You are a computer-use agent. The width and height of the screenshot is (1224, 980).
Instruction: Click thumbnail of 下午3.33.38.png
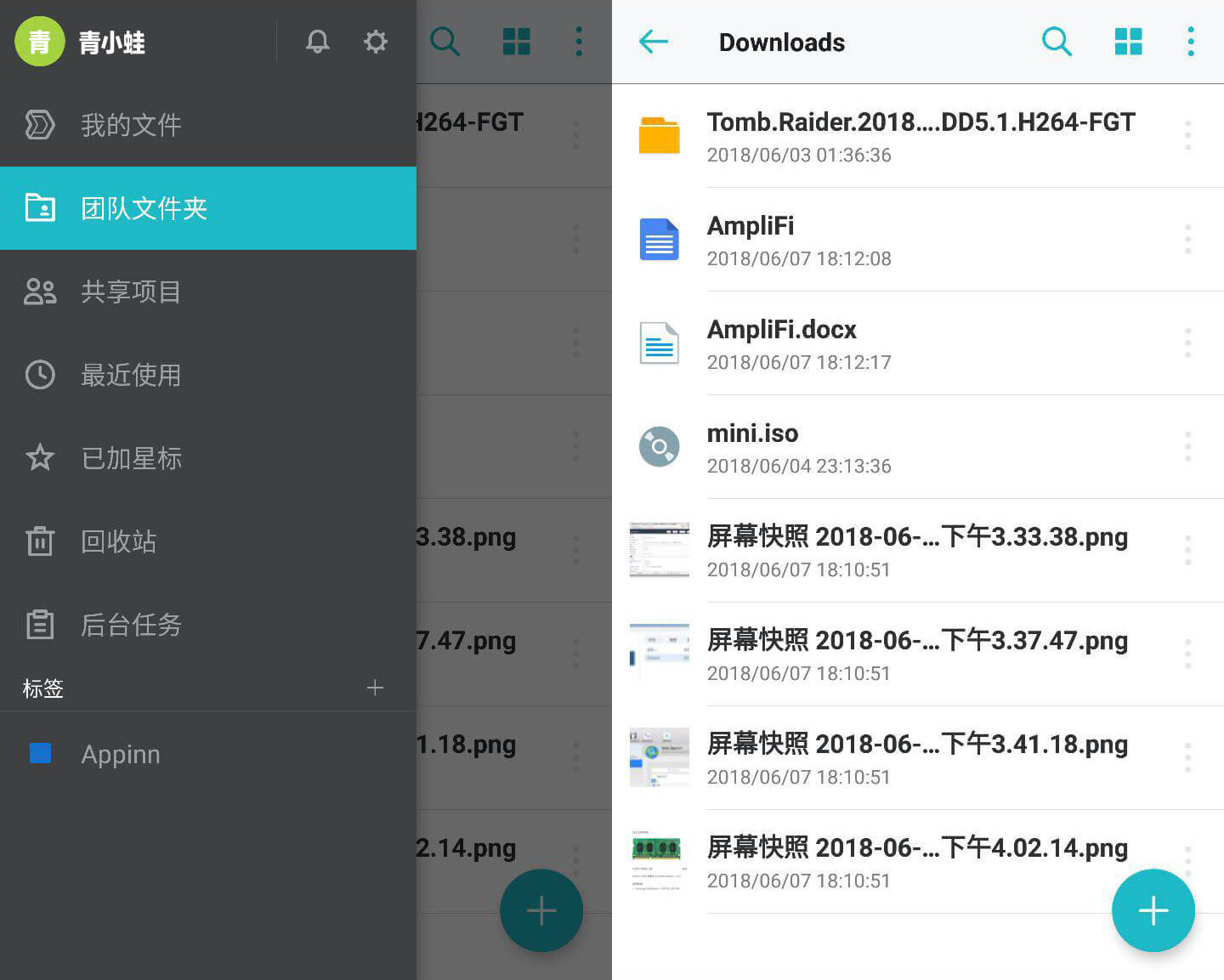point(659,550)
